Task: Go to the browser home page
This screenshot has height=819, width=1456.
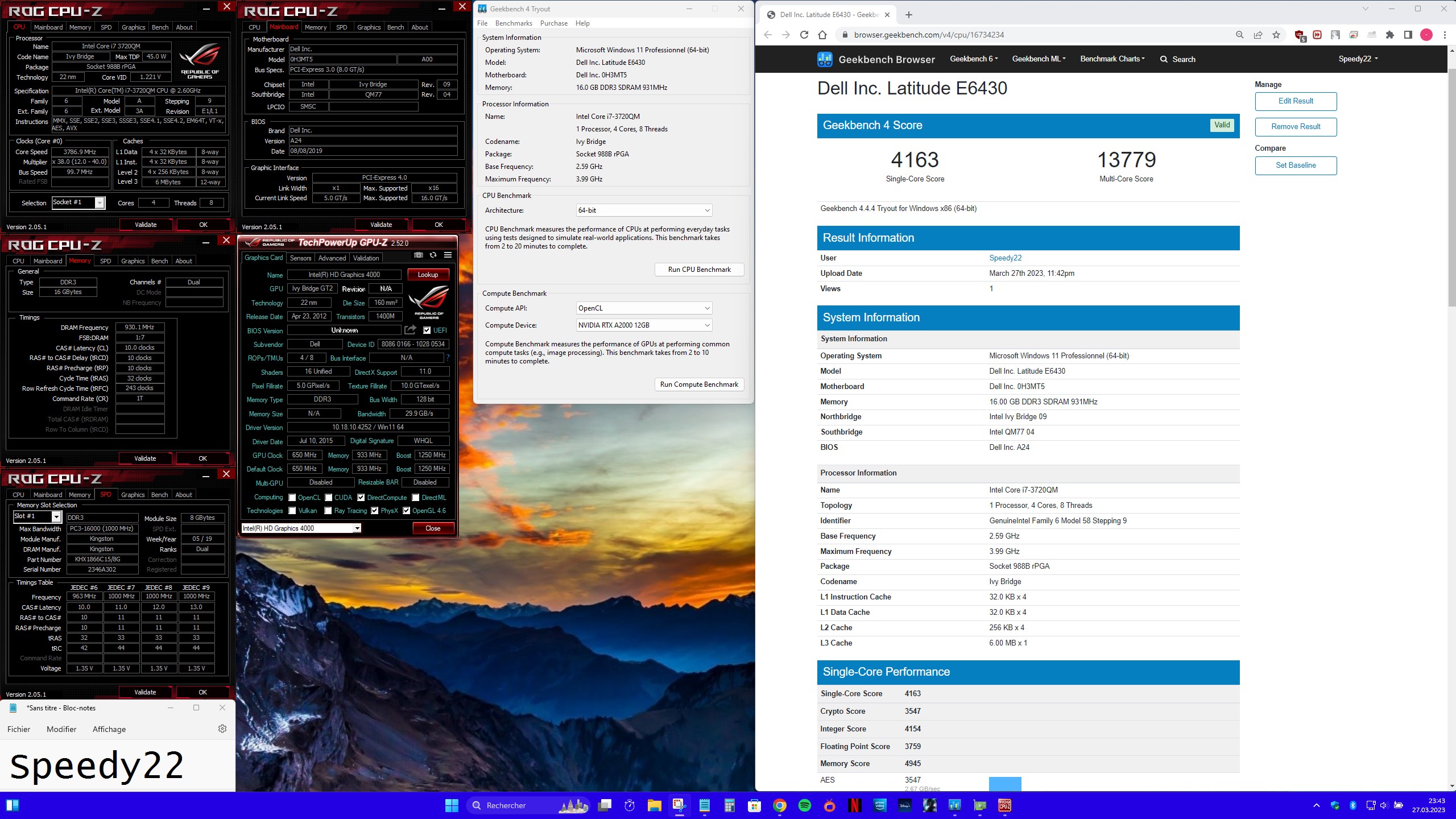Action: [822, 35]
